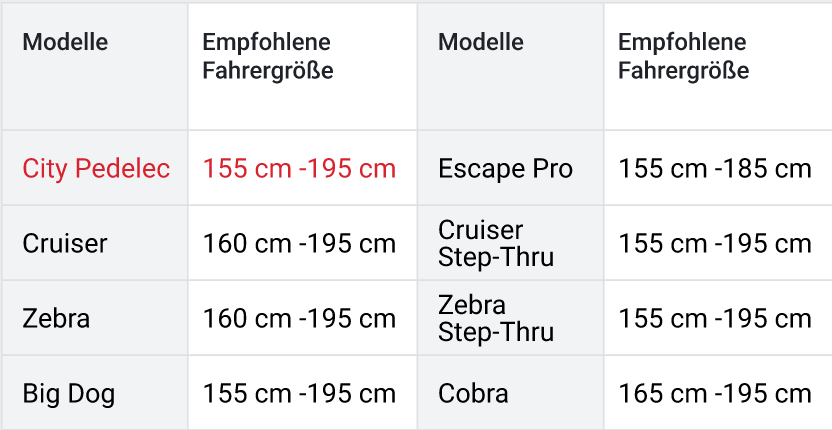Click Cobra's 165 cm -195 cm size

click(715, 393)
